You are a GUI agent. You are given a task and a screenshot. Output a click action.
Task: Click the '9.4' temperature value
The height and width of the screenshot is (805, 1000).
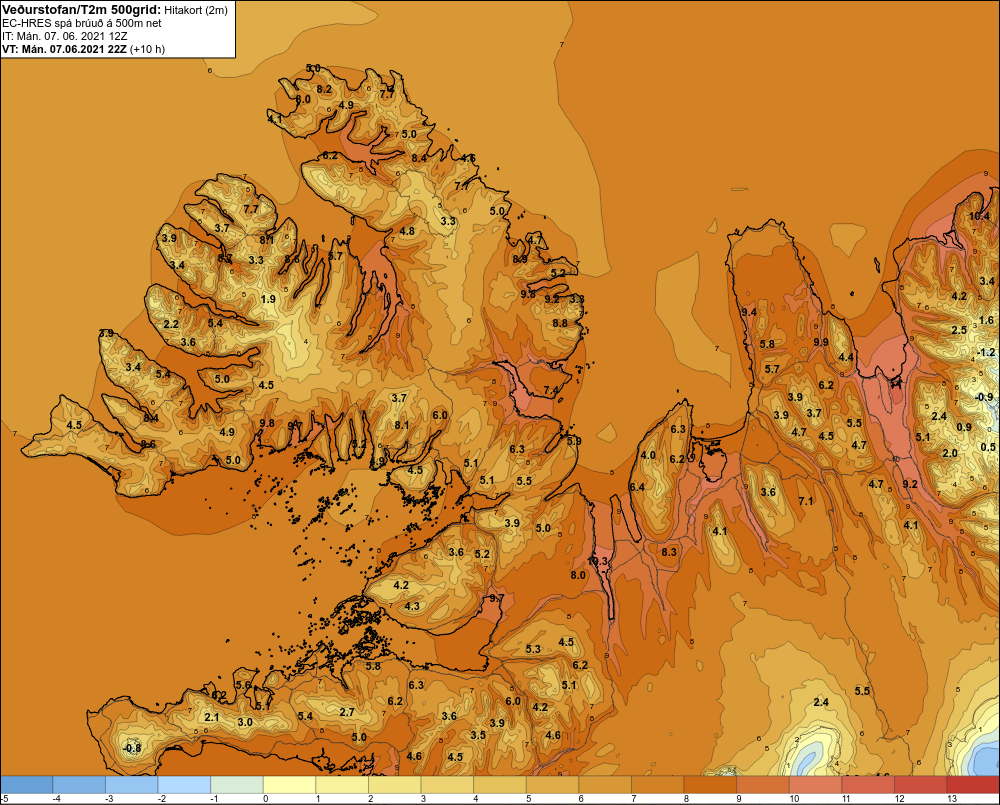tap(749, 312)
